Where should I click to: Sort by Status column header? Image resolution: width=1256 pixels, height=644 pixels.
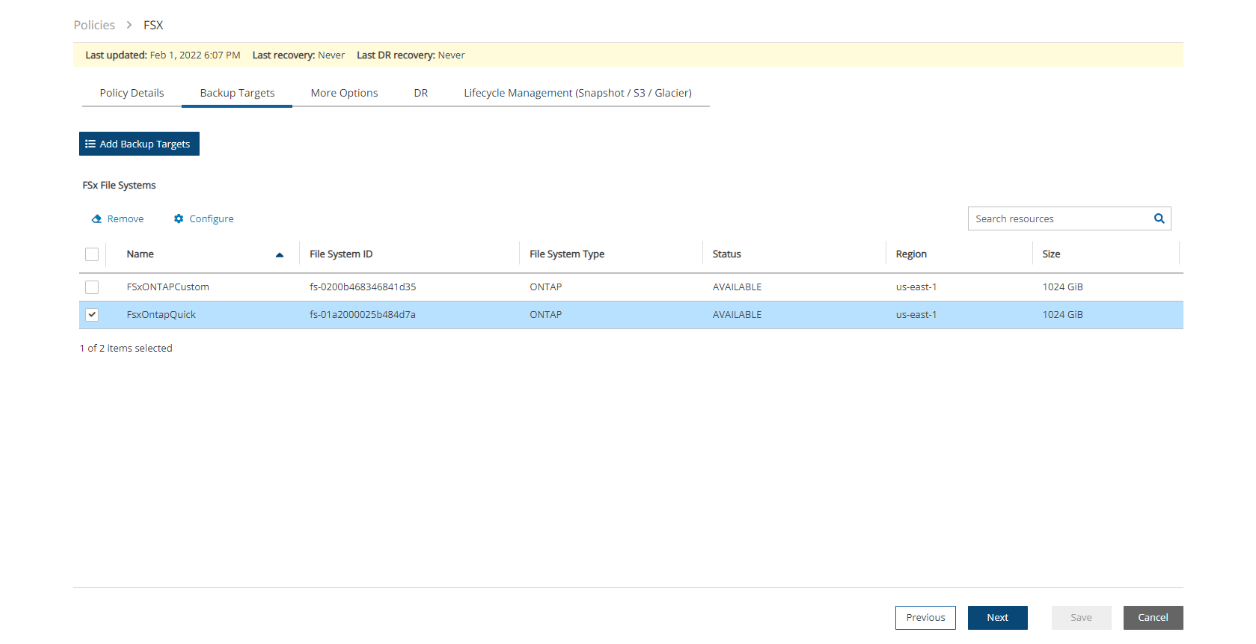727,254
